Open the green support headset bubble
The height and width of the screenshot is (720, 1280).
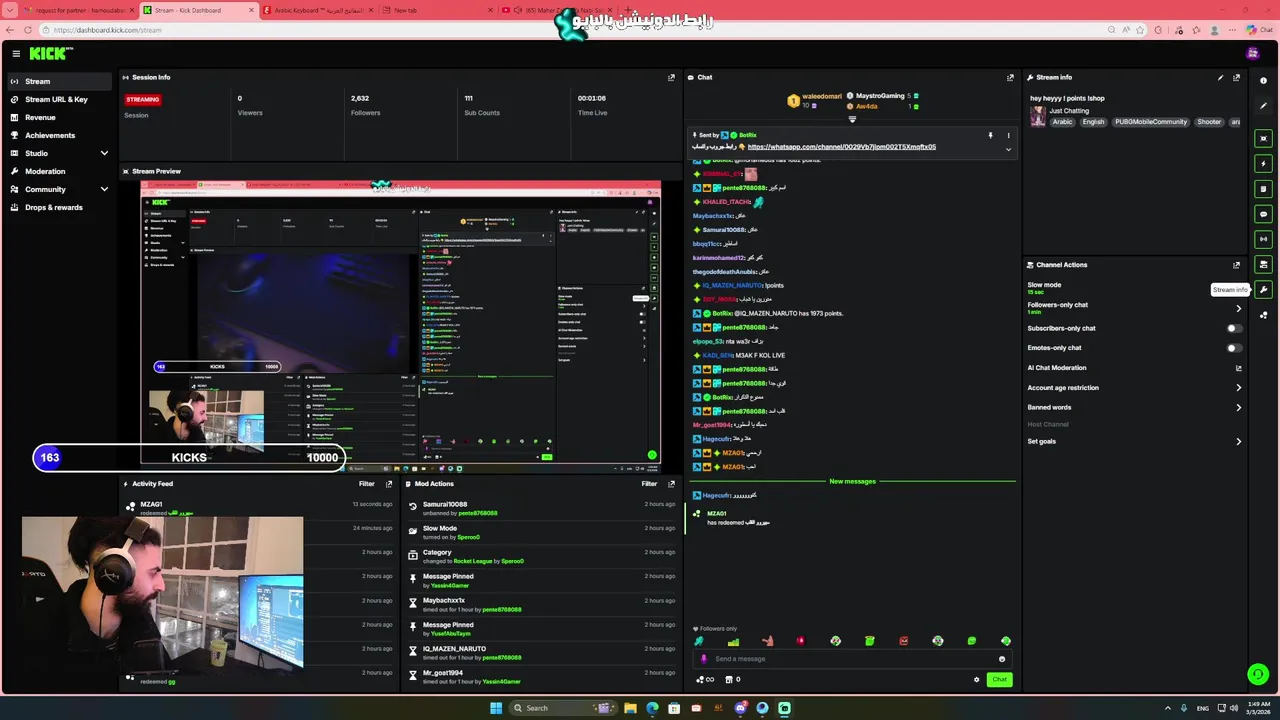[x=1258, y=675]
